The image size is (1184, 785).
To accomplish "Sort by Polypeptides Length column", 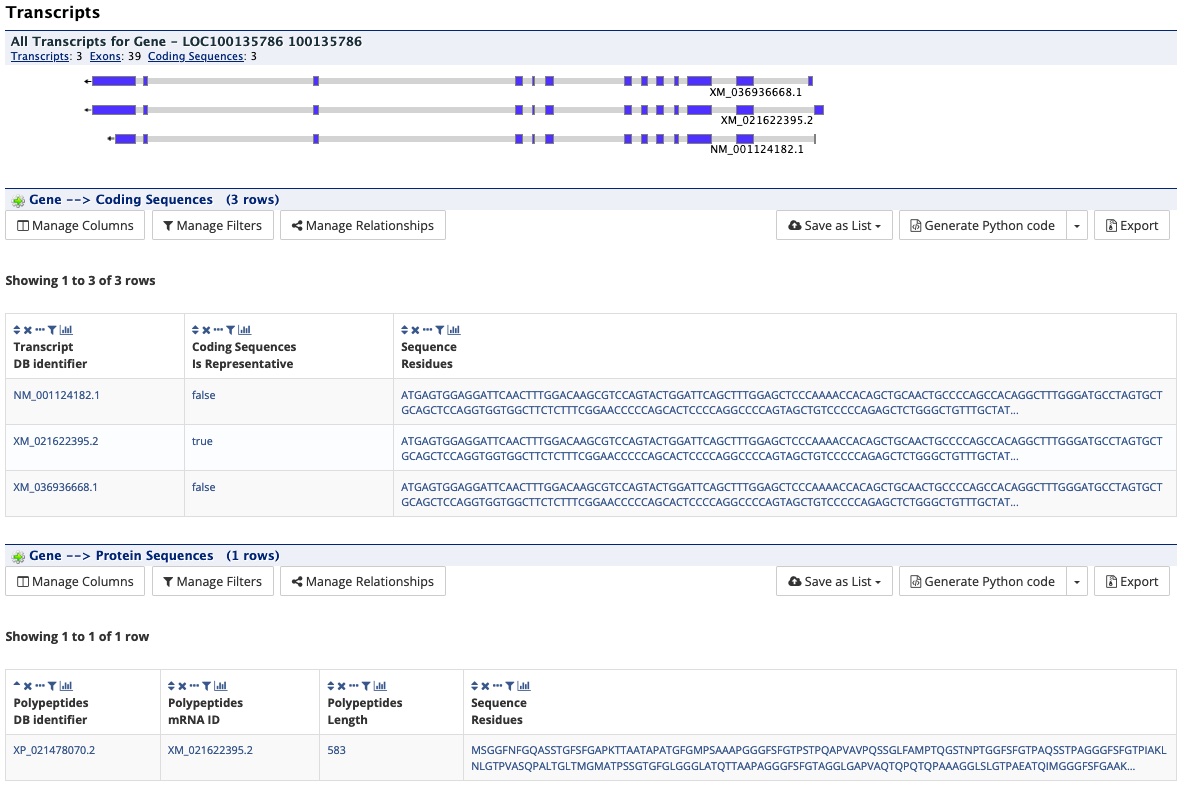I will point(330,686).
